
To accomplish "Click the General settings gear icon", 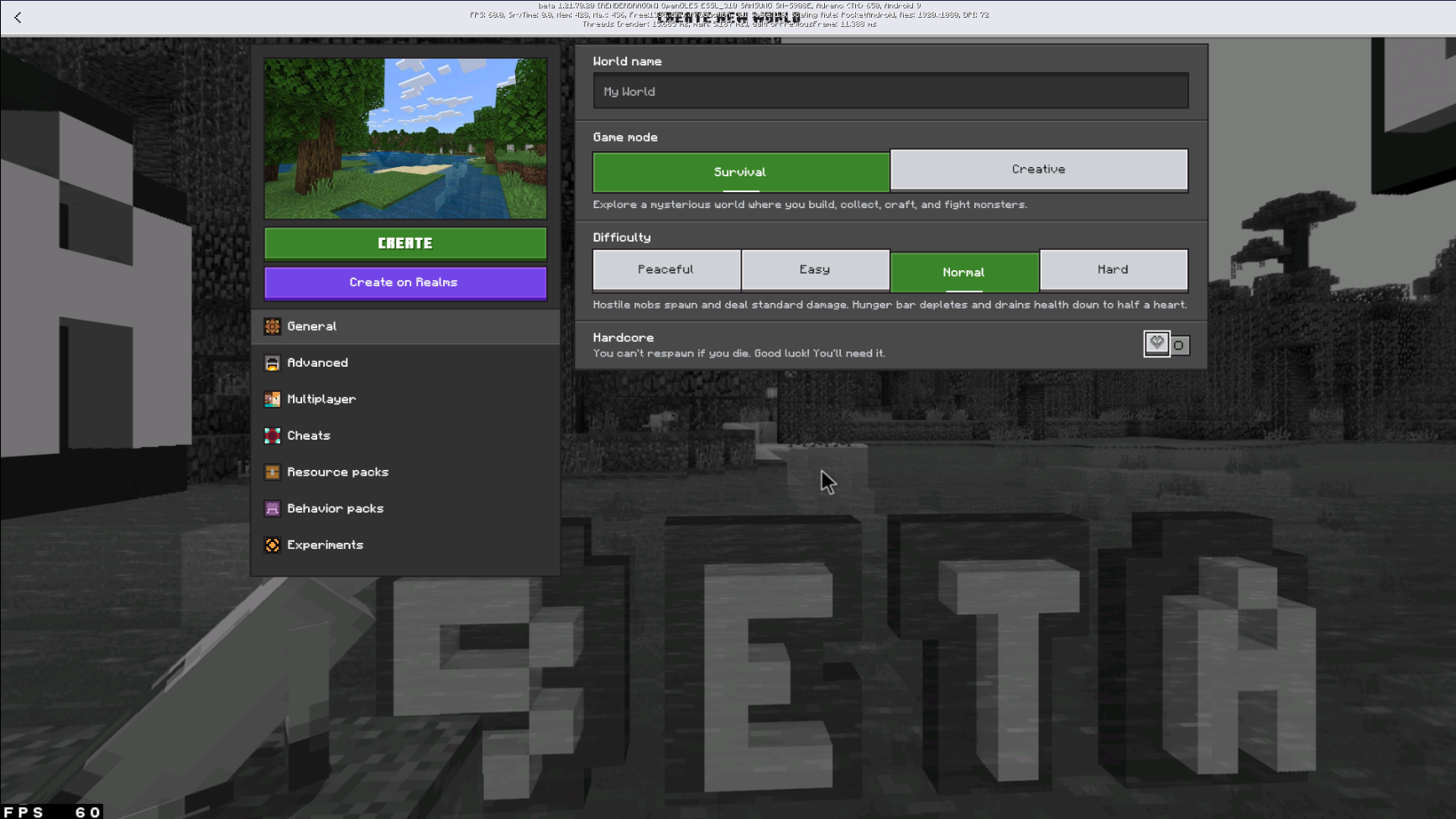I will coord(272,326).
